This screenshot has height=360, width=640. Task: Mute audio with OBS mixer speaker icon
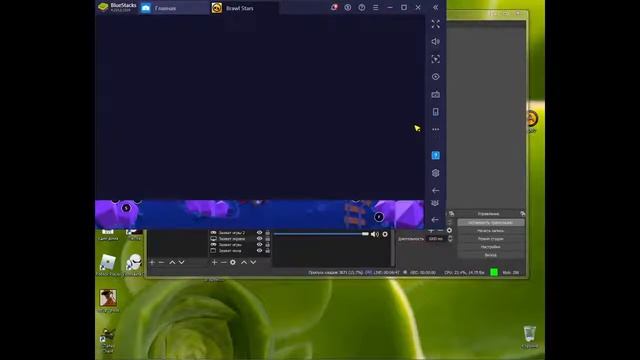[x=375, y=234]
